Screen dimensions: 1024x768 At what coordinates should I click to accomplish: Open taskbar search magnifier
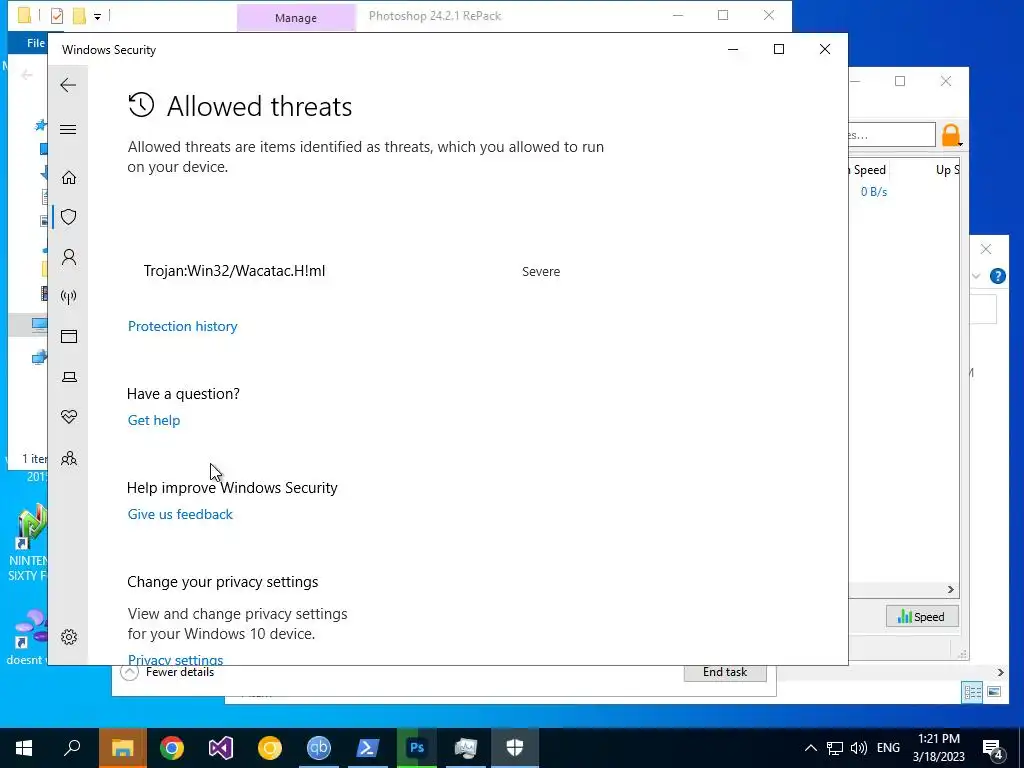tap(72, 748)
